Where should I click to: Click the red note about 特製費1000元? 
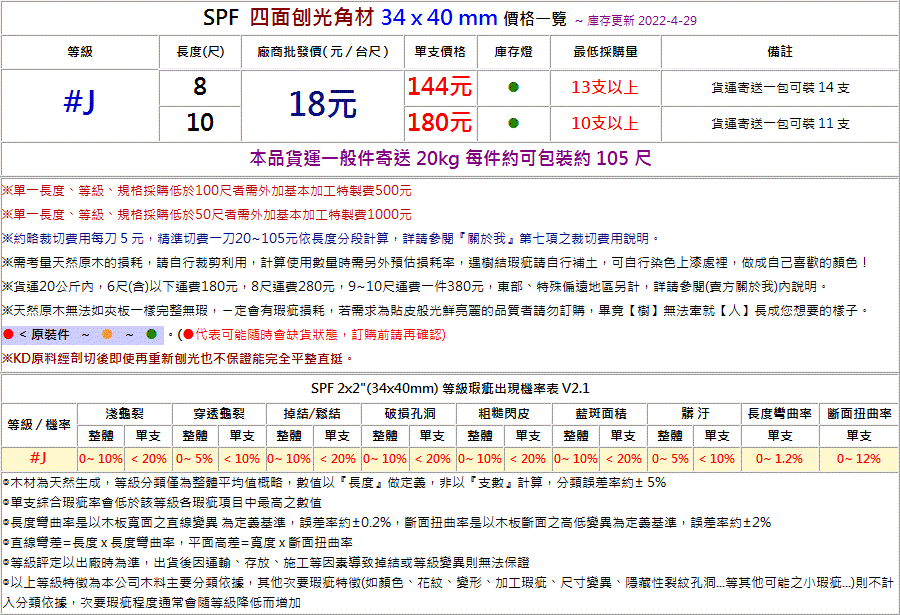pos(207,215)
